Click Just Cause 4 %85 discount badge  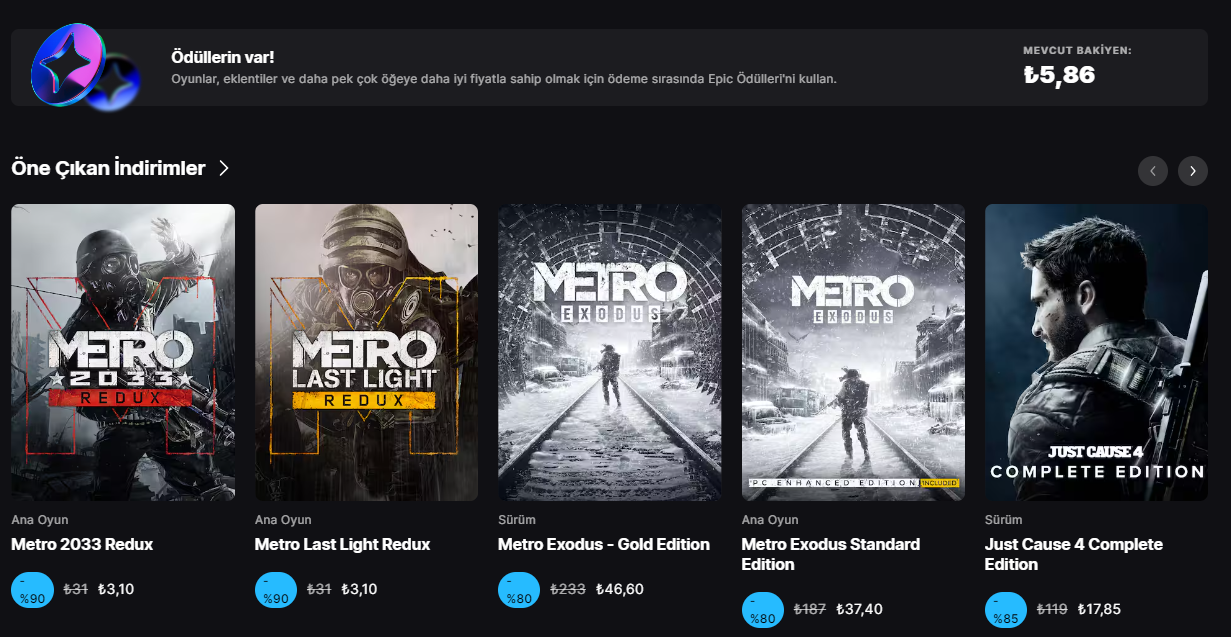[1006, 610]
